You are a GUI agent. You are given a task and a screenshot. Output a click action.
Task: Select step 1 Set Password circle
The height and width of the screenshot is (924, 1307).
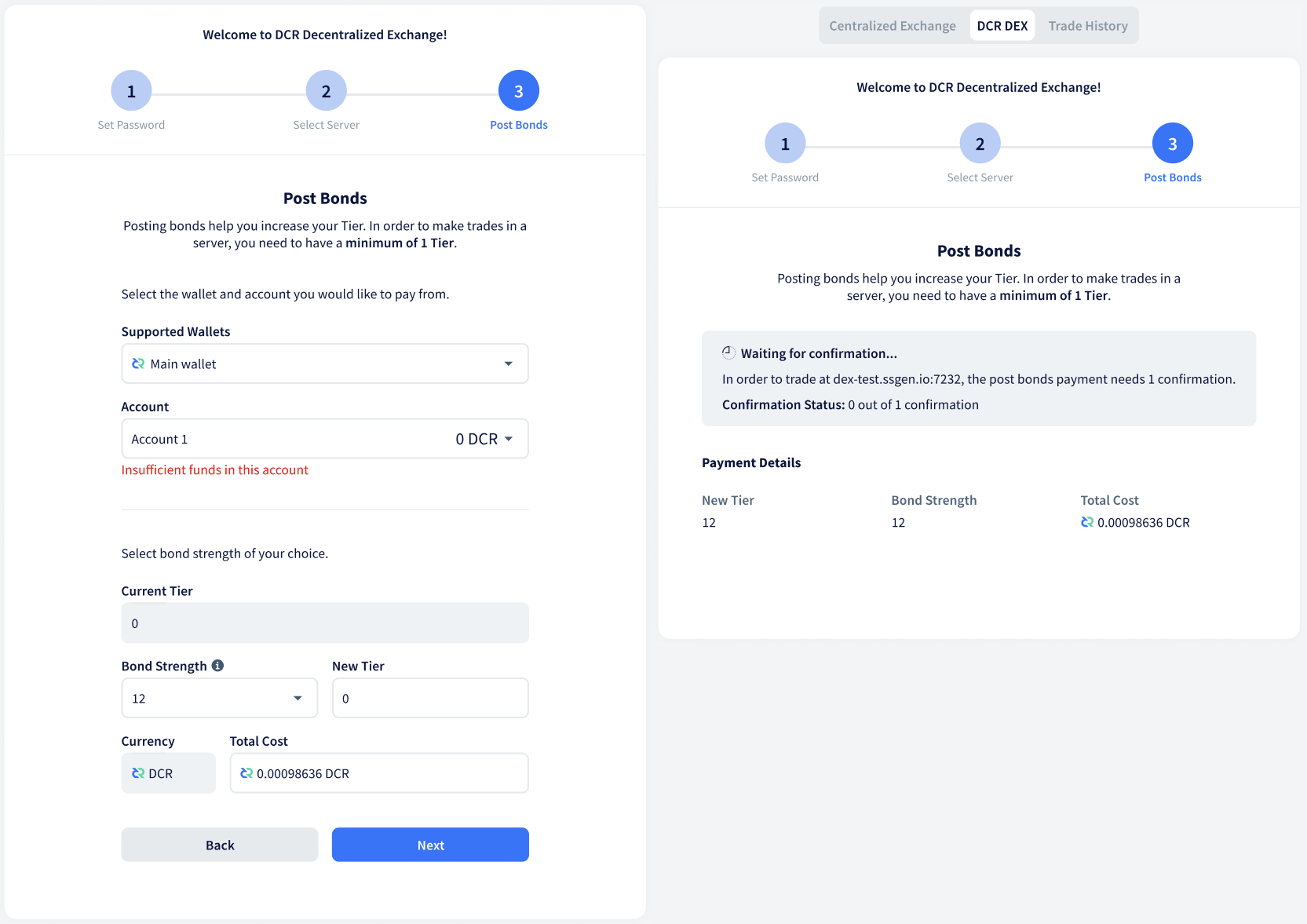point(130,89)
